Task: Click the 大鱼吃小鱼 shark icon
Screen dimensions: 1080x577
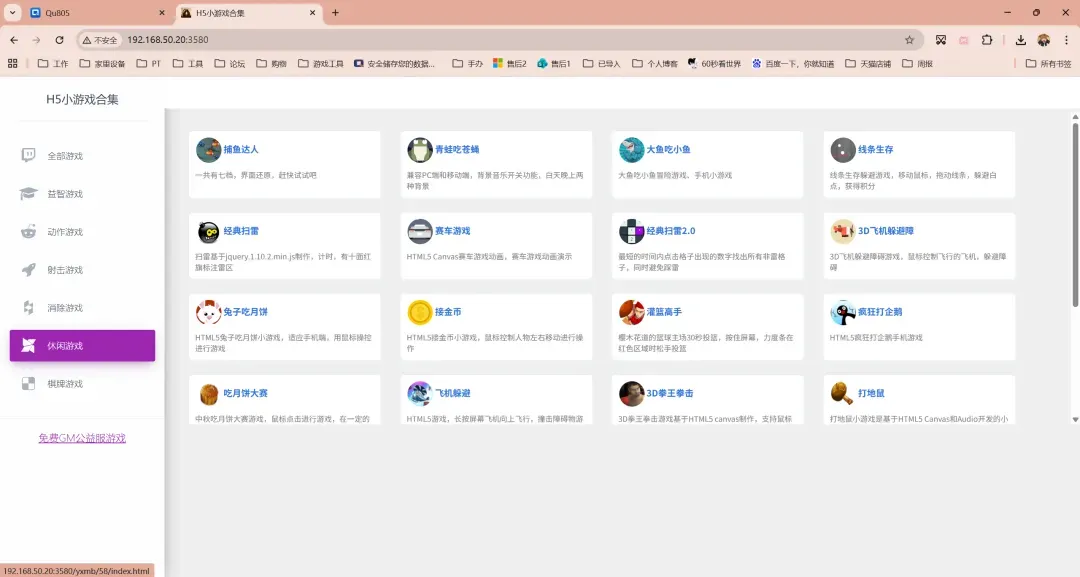Action: [x=631, y=150]
